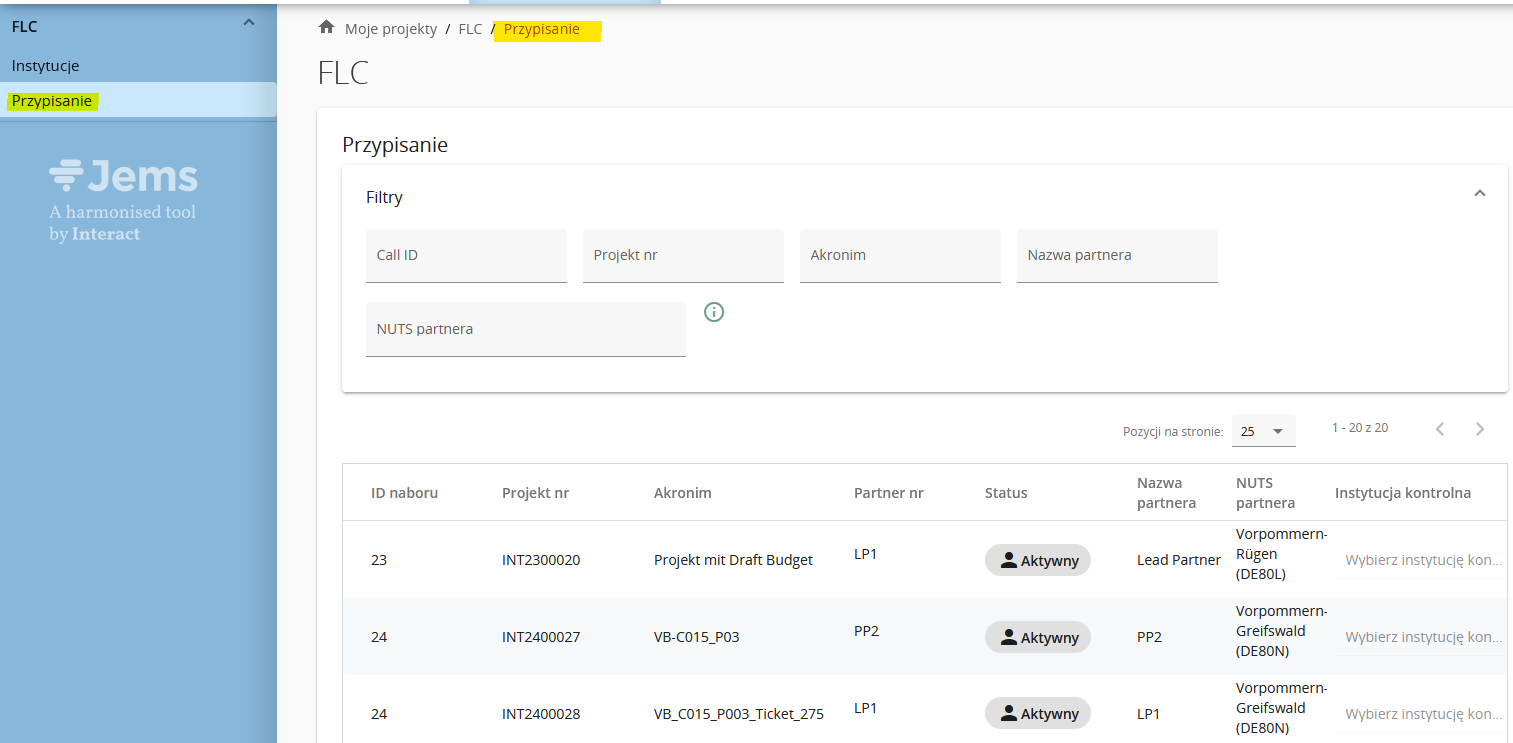Collapse the FLC sidebar section
This screenshot has height=743, width=1513.
click(x=249, y=24)
